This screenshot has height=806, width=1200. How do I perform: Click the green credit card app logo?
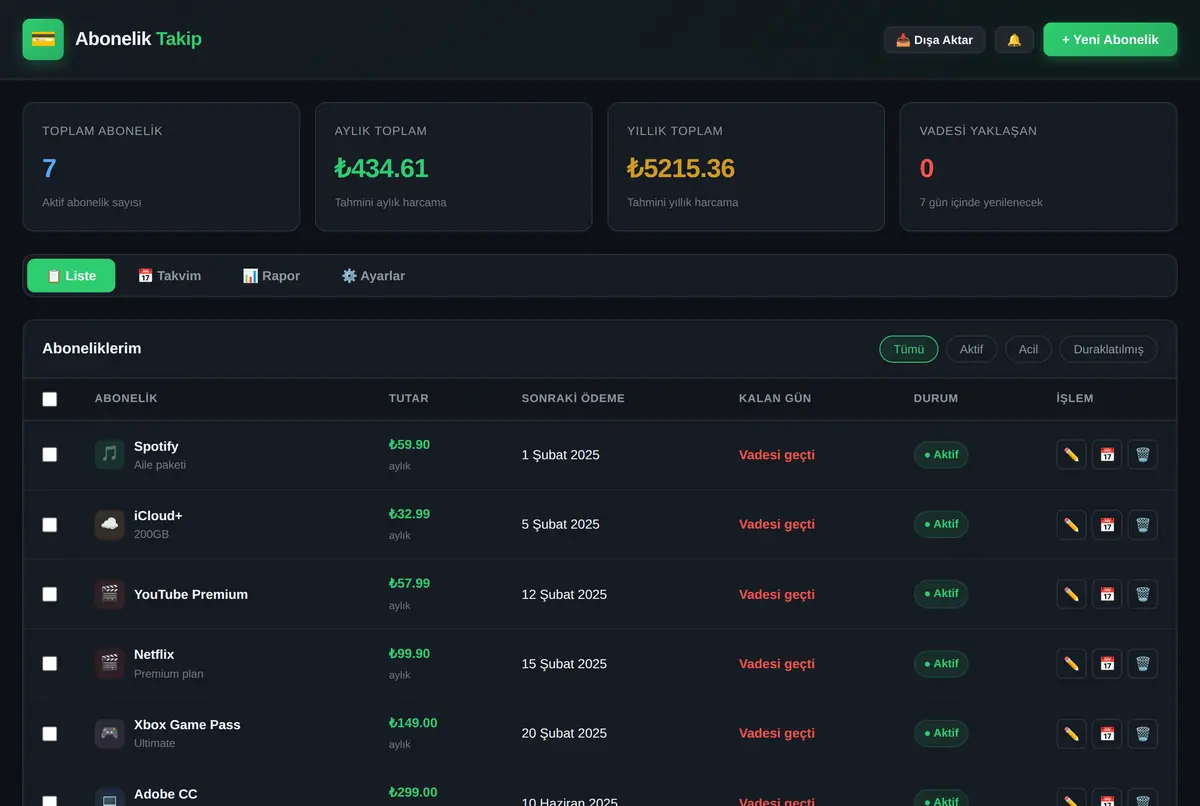(43, 39)
